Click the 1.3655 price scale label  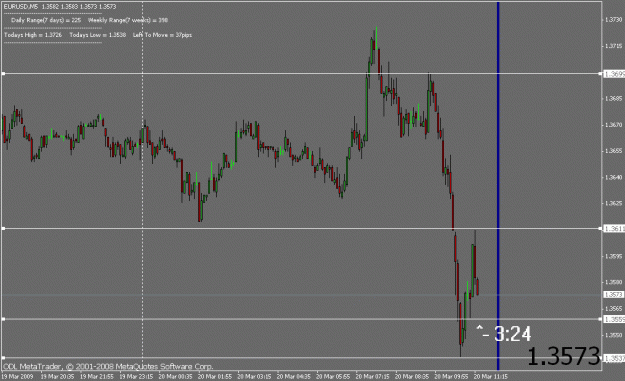coord(613,151)
